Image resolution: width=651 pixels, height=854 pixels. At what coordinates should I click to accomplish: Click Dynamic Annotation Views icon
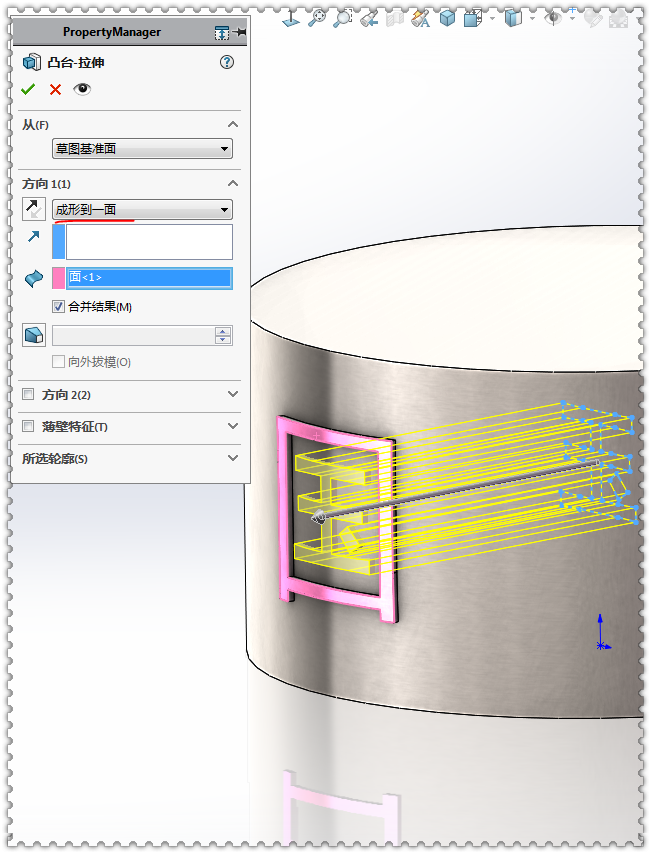click(421, 19)
